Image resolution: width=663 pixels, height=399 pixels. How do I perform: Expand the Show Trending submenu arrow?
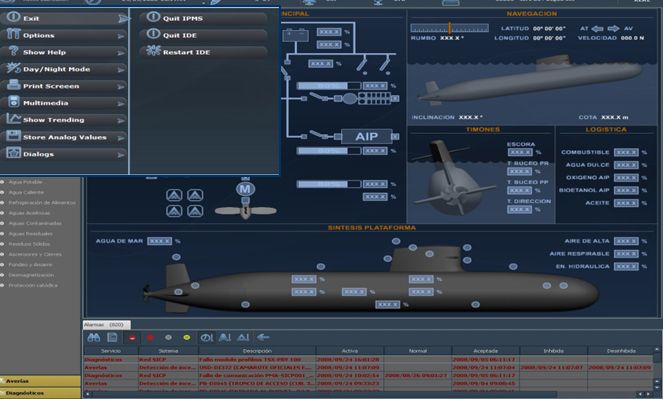click(x=121, y=120)
